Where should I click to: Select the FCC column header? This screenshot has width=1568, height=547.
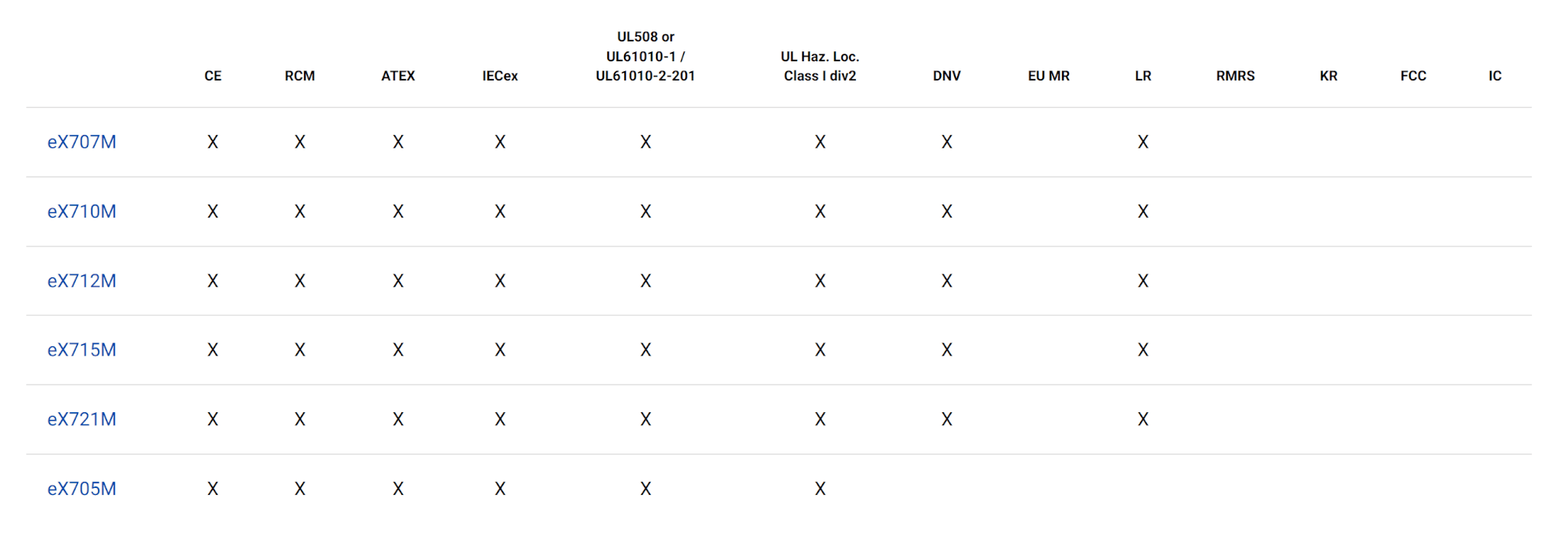pos(1413,76)
